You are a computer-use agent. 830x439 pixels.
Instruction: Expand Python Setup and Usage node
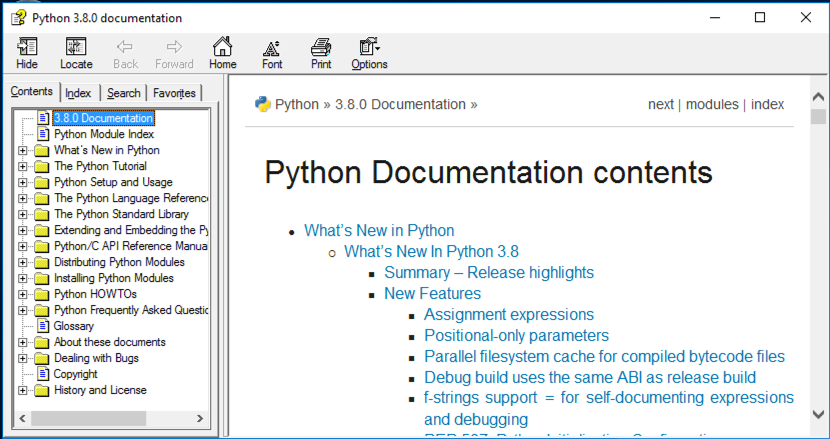click(x=22, y=182)
